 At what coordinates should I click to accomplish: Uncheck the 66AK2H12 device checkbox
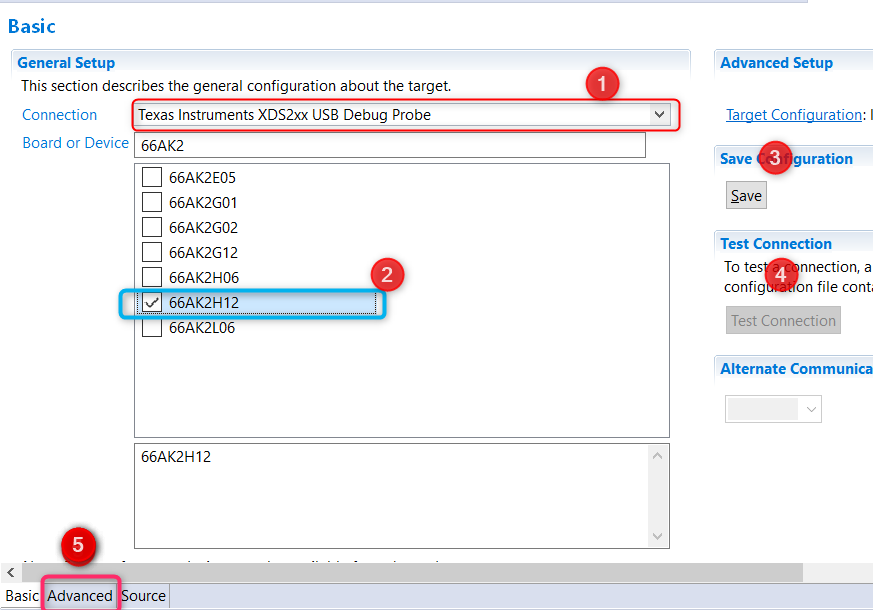tap(151, 303)
